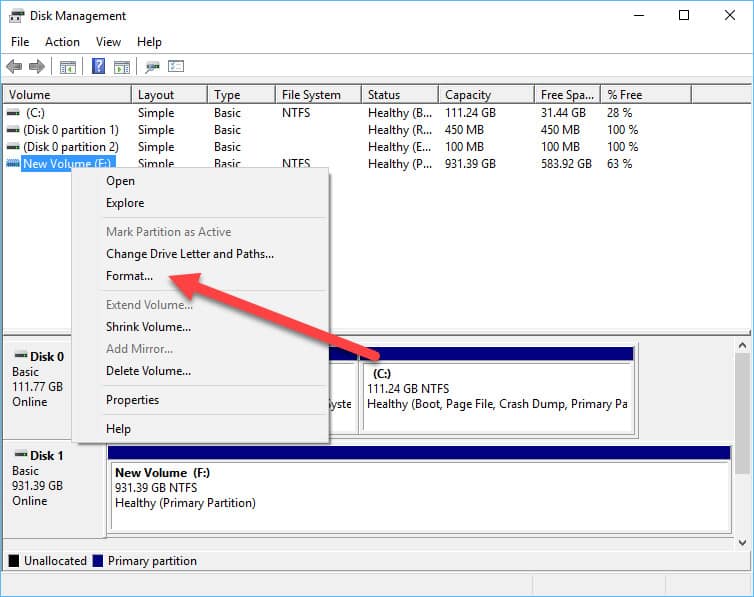
Task: Click the Forward arrow toolbar icon
Action: 37,66
